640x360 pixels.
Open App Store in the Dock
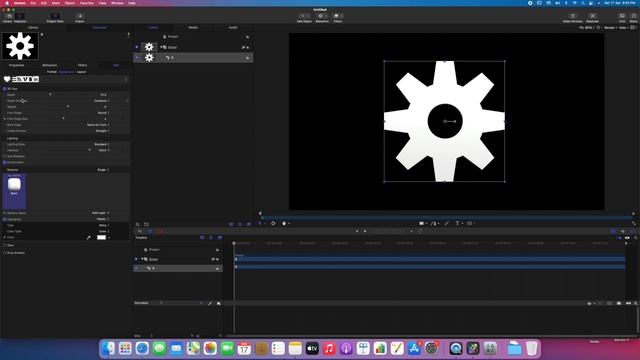414,349
